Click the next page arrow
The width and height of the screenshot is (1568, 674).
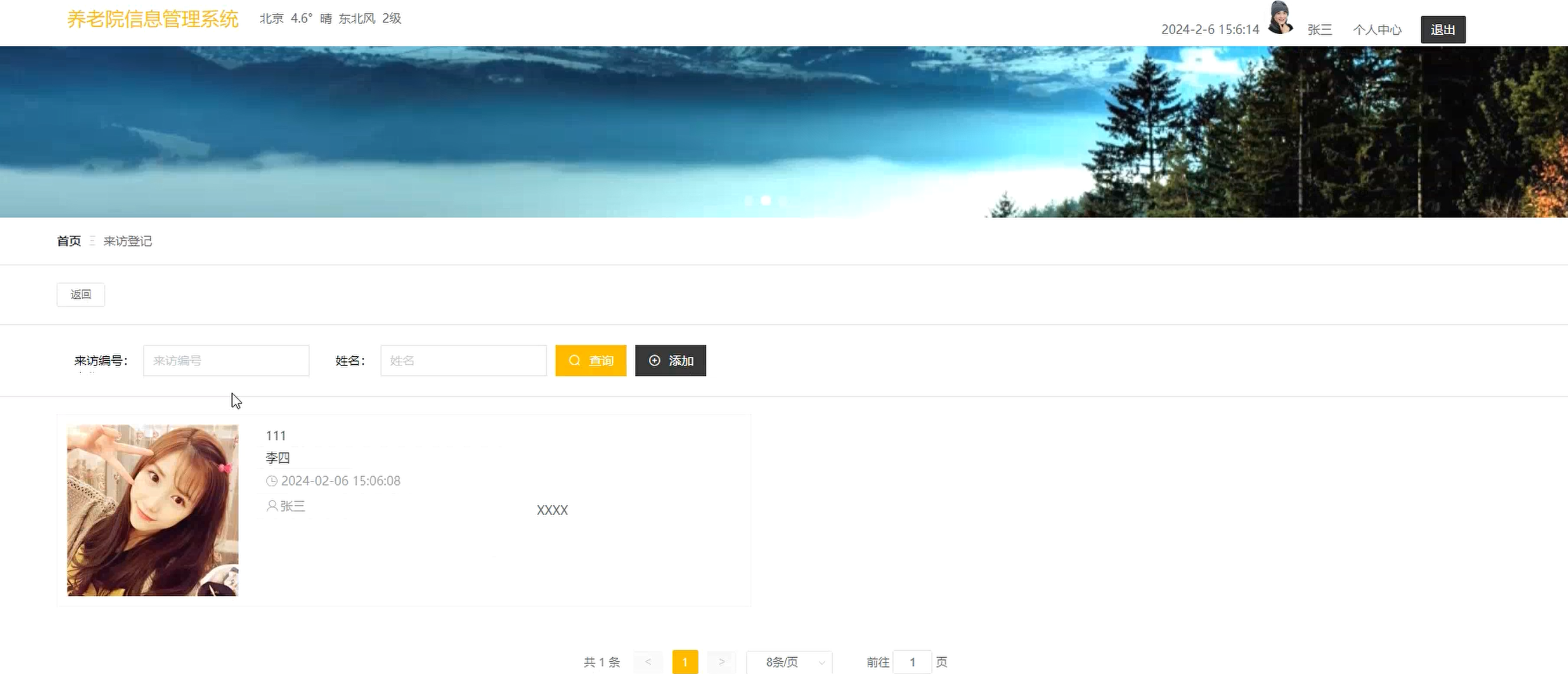click(x=721, y=662)
